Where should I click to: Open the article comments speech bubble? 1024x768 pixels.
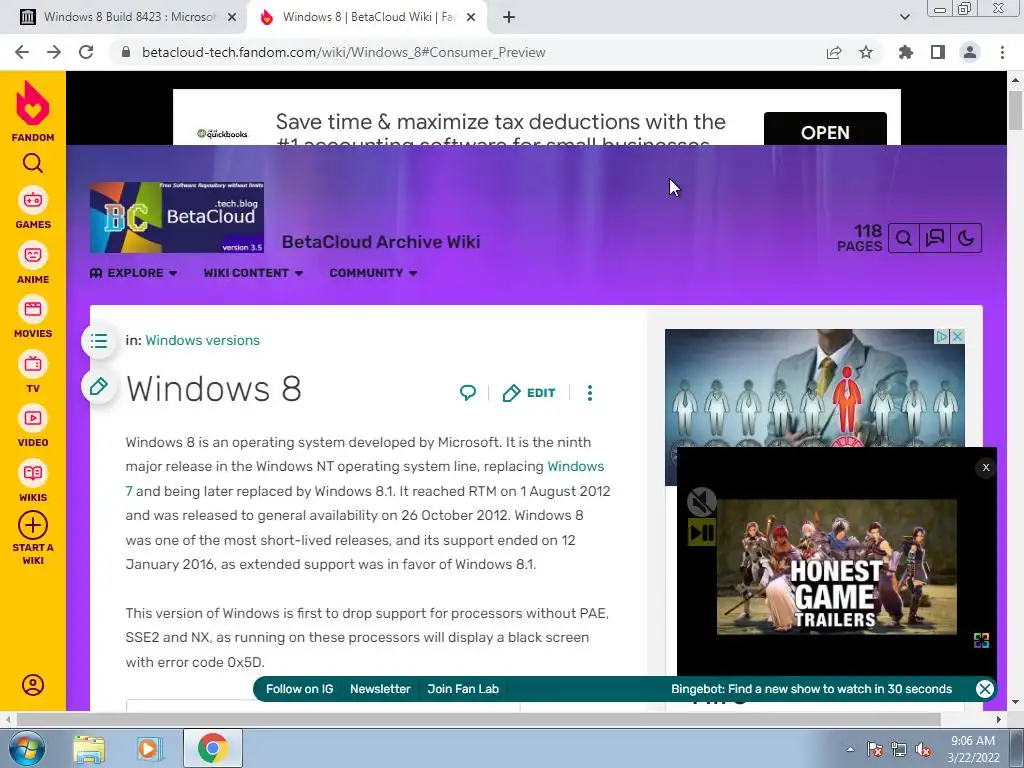click(468, 392)
